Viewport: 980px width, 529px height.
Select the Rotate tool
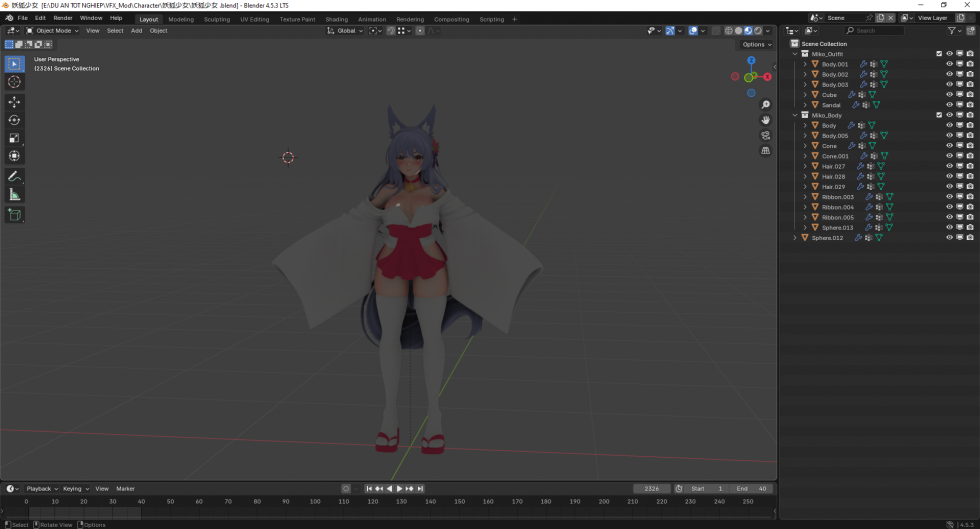[14, 120]
